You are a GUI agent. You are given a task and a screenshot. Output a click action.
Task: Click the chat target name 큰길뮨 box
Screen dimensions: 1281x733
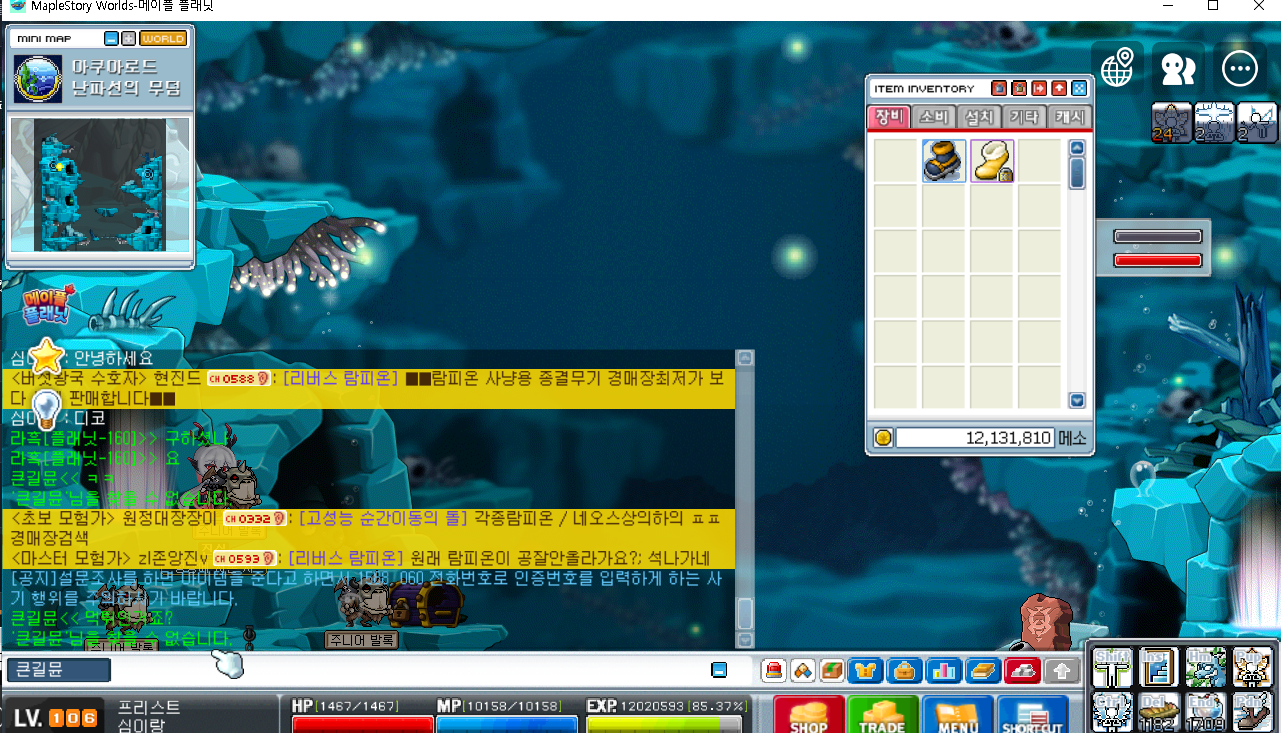coord(58,670)
